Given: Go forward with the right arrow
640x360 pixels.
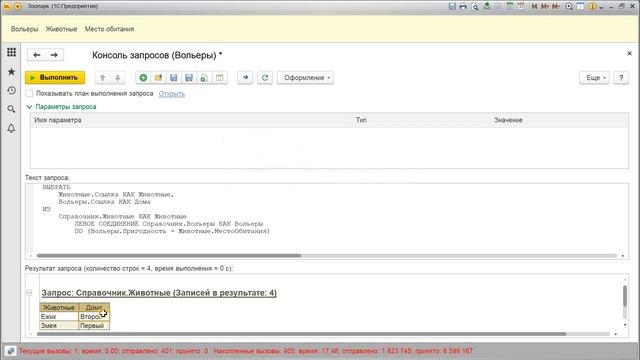Looking at the screenshot, I should tap(54, 55).
